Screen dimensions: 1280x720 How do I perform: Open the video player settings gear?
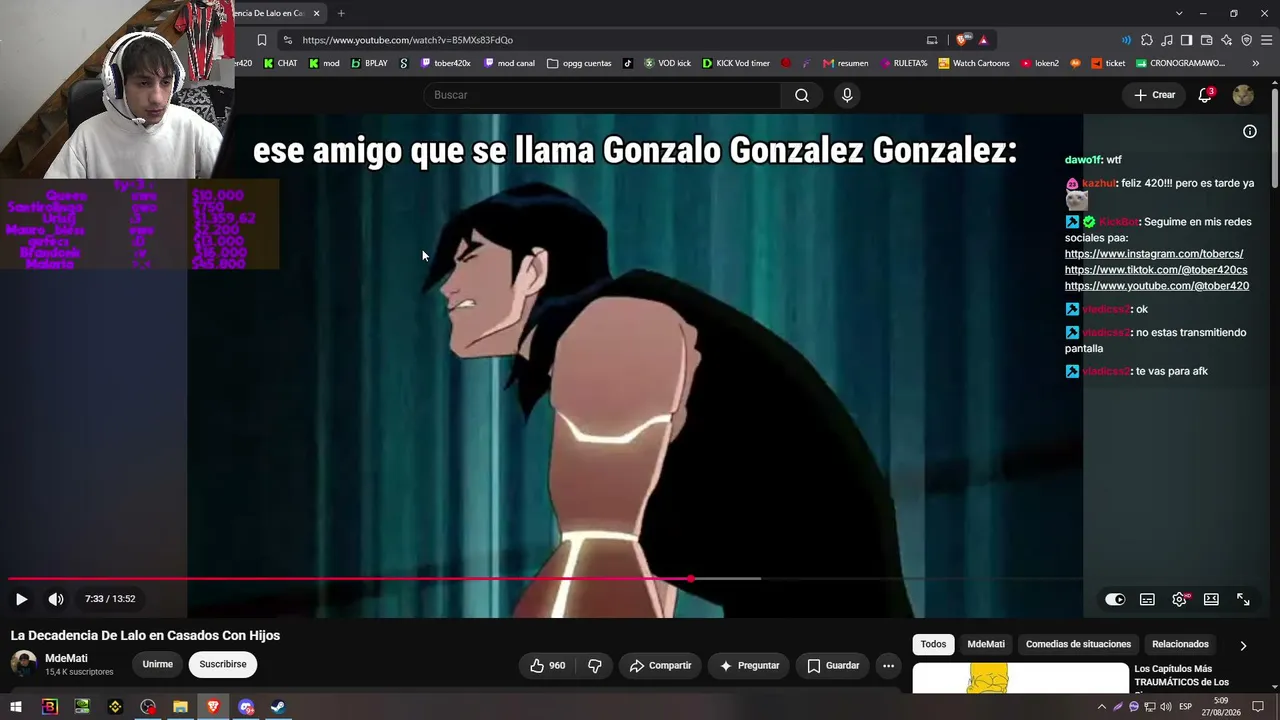coord(1179,599)
